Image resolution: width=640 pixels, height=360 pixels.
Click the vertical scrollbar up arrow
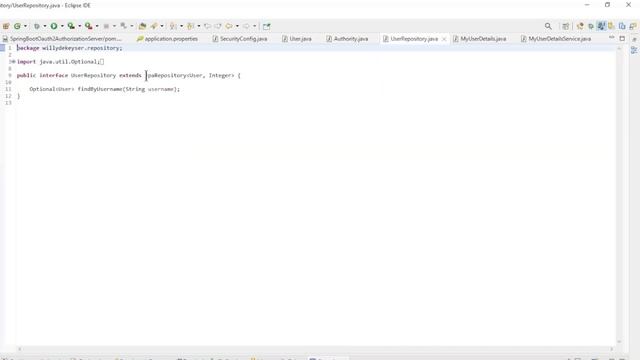[x=619, y=48]
